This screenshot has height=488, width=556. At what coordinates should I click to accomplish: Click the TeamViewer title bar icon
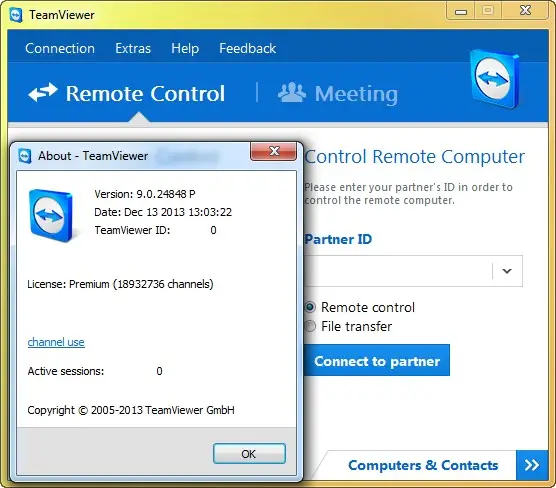click(16, 15)
